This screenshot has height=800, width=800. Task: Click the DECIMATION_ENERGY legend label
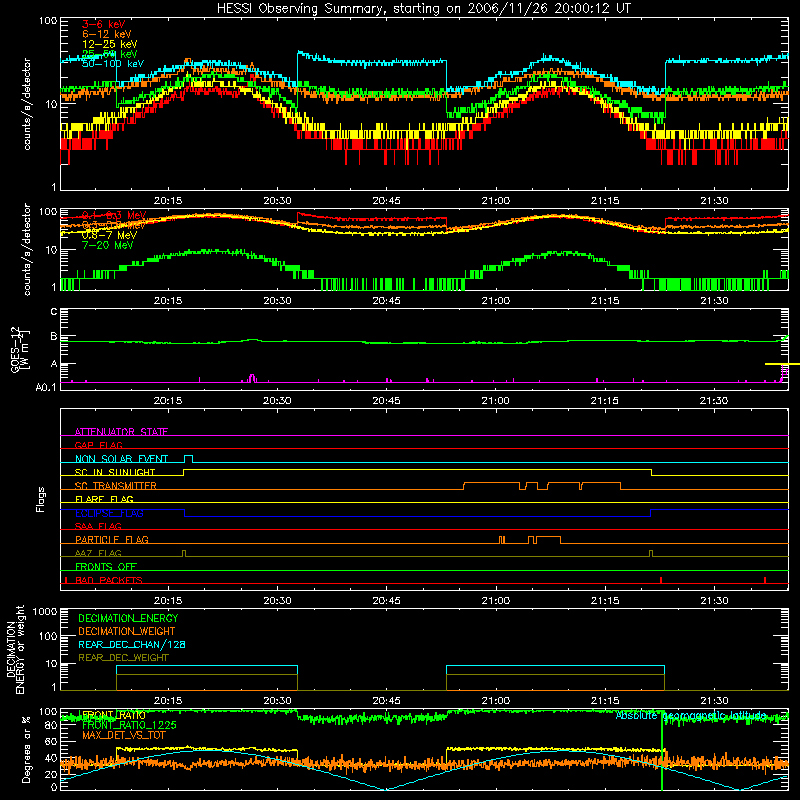point(128,618)
